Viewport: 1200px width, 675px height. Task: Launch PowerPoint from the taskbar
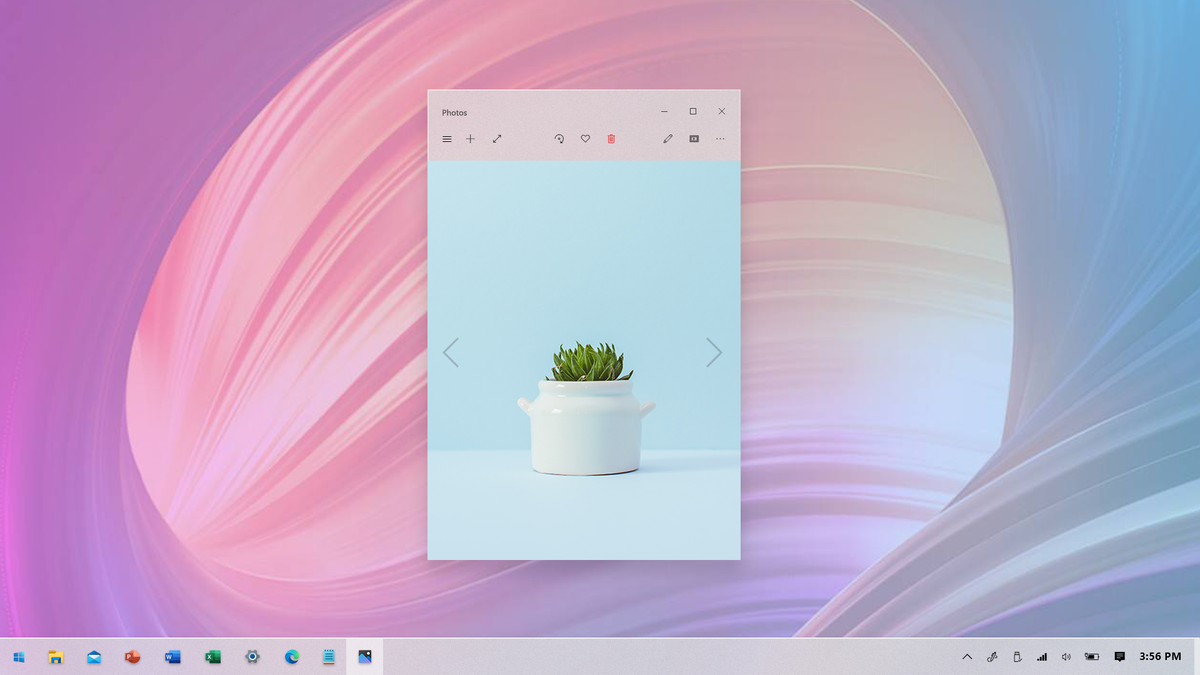[132, 657]
